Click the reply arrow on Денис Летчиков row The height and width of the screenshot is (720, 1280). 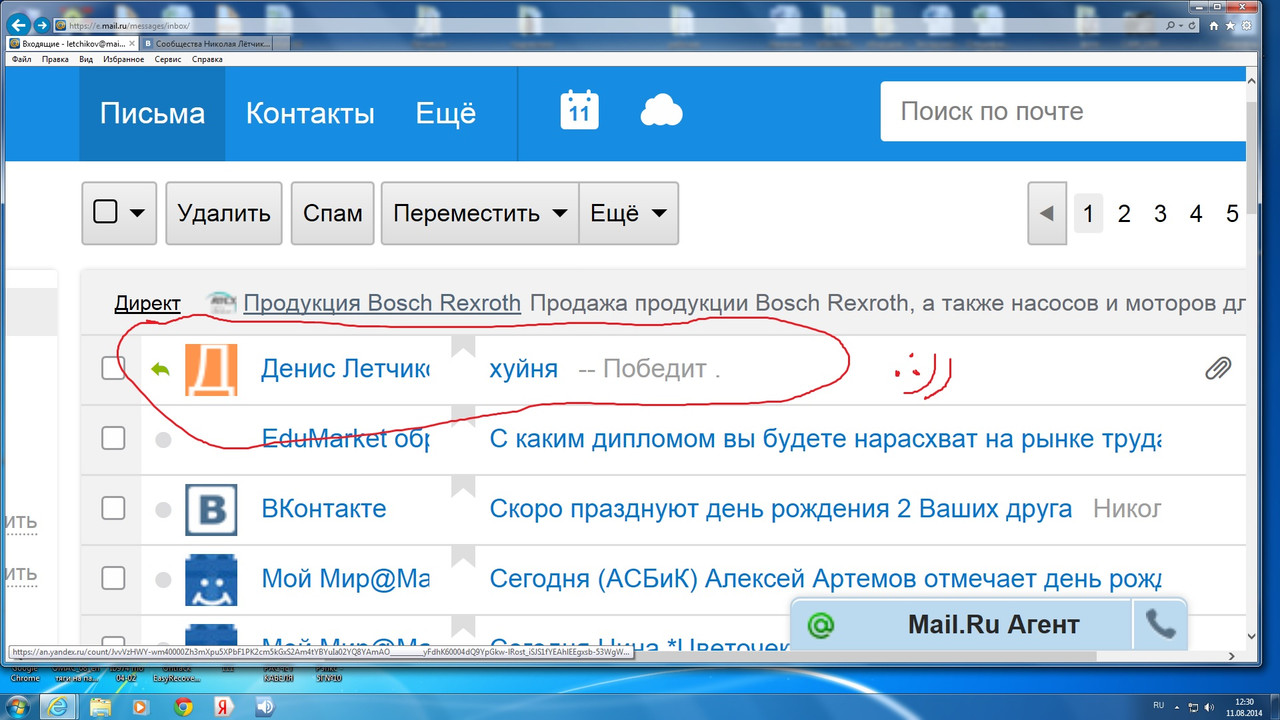pos(160,369)
